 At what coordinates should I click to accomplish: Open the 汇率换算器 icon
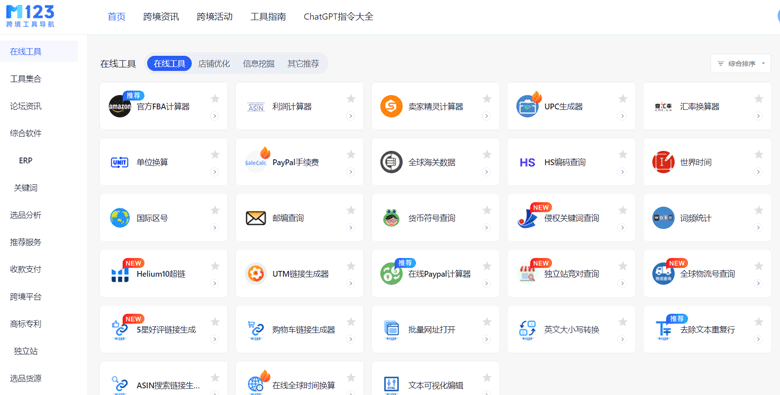point(663,106)
